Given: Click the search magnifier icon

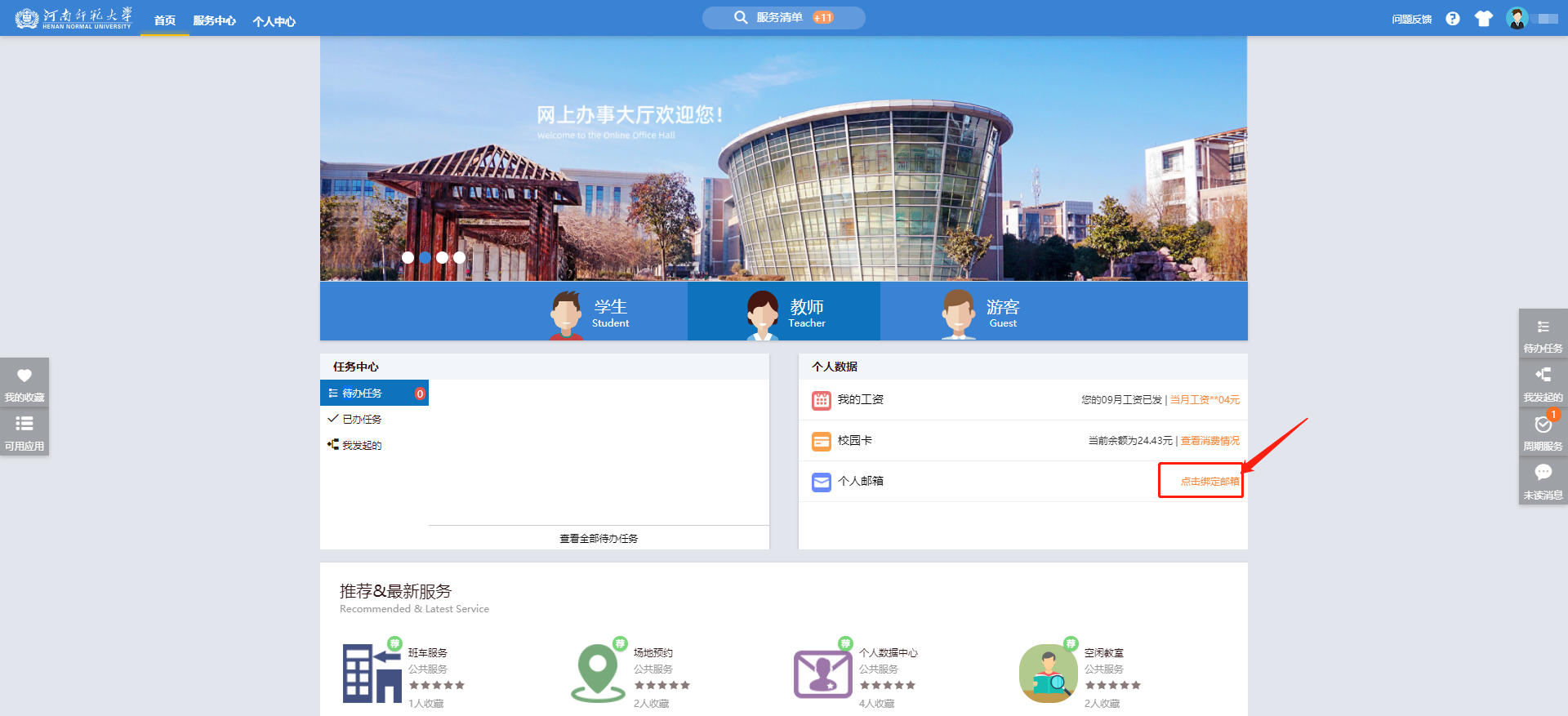Looking at the screenshot, I should 741,17.
